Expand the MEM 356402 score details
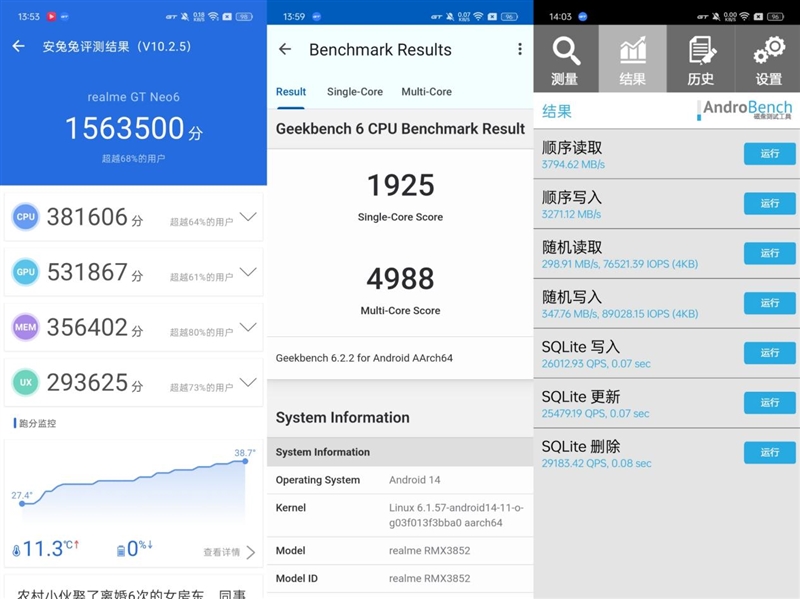 coord(248,327)
